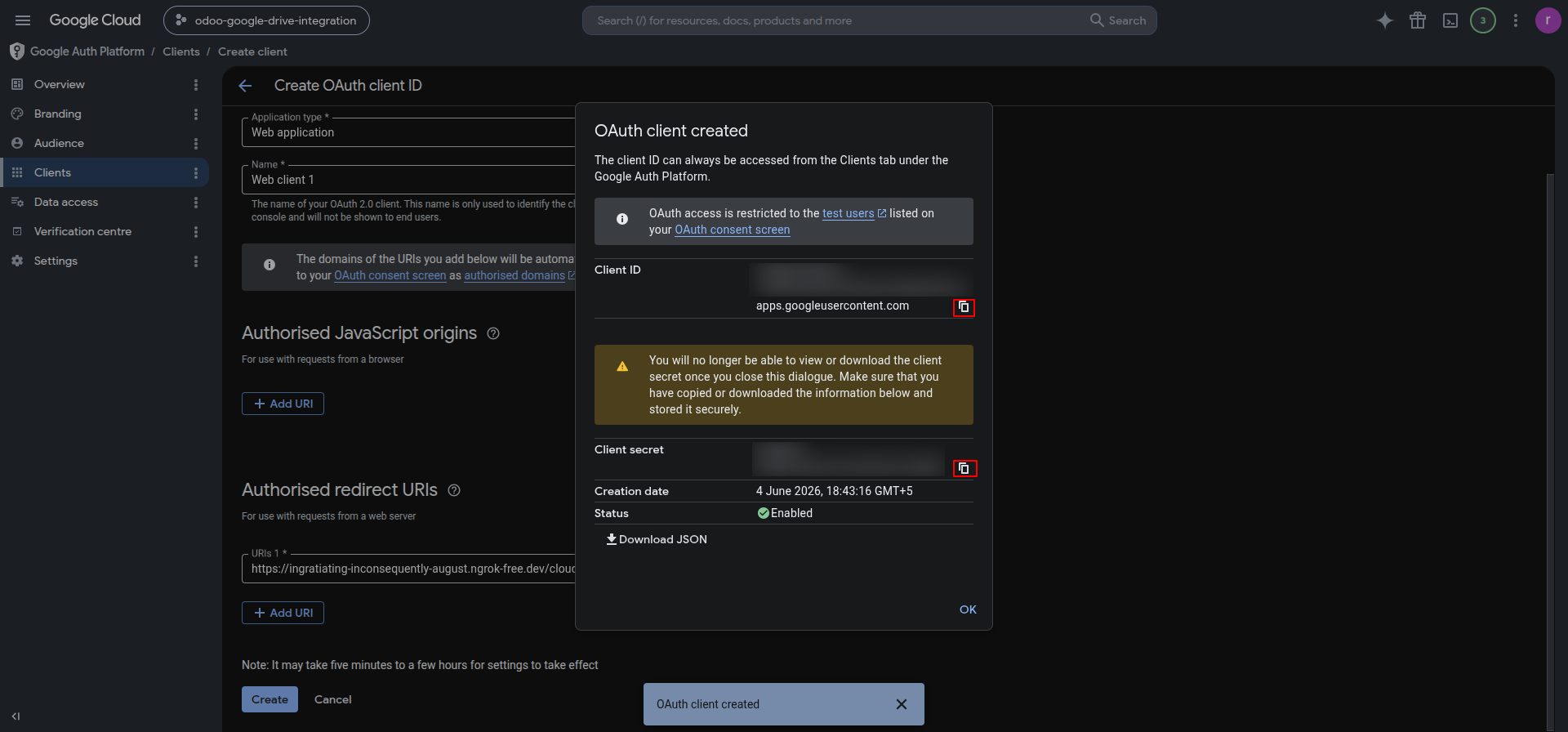This screenshot has height=732, width=1568.
Task: Open the three-dot menu for Branding
Action: pos(196,114)
